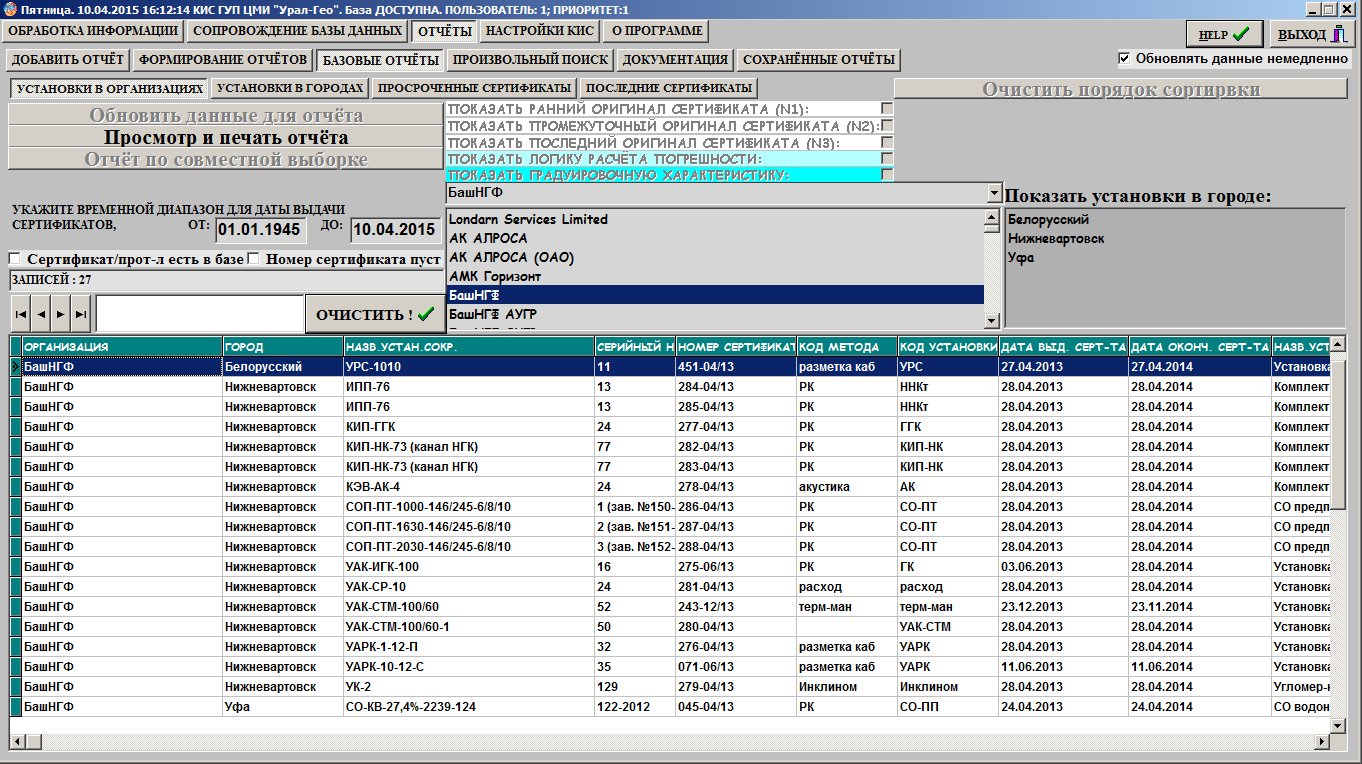Click the empty search field beside navigation arrows

point(199,314)
